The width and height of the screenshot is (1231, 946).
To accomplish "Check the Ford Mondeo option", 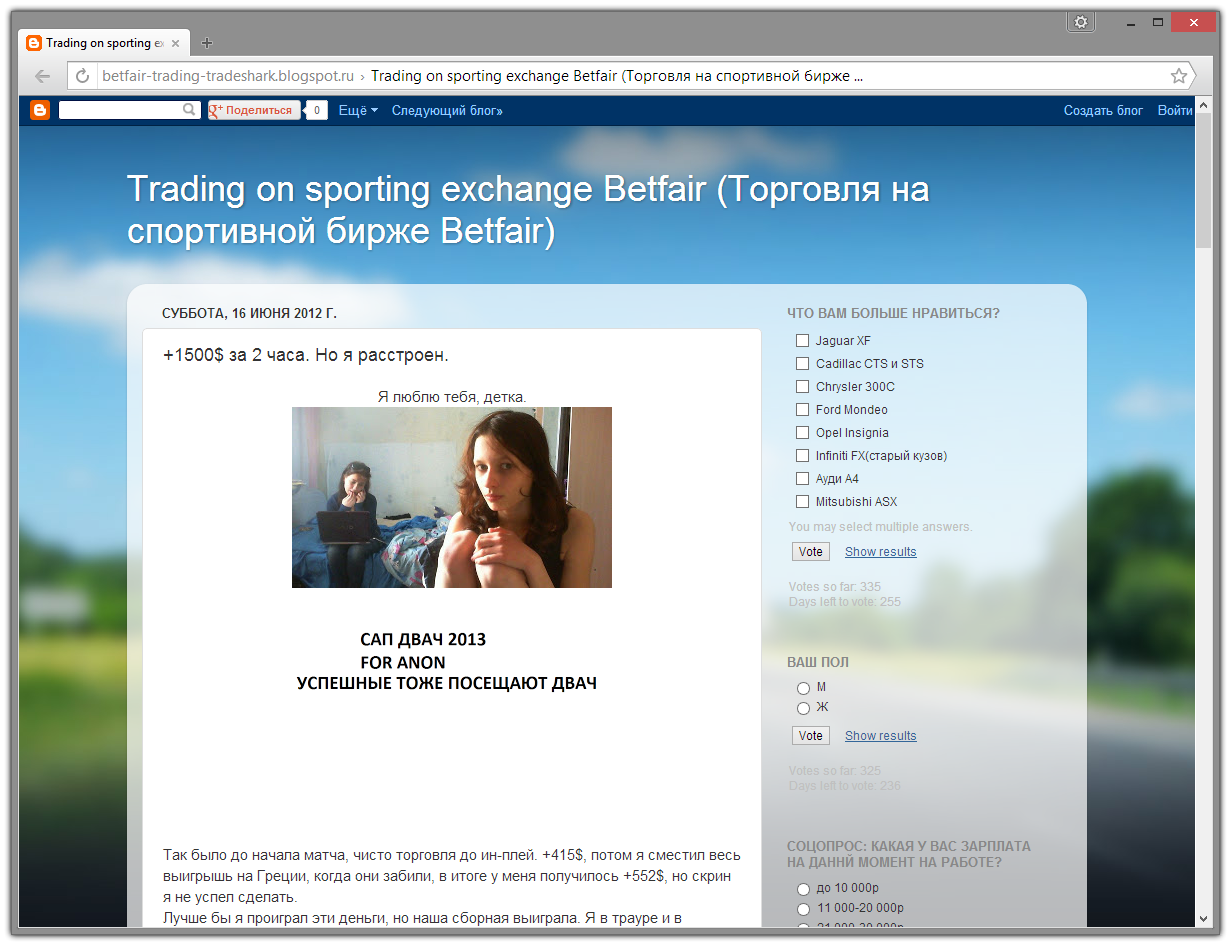I will [x=802, y=410].
